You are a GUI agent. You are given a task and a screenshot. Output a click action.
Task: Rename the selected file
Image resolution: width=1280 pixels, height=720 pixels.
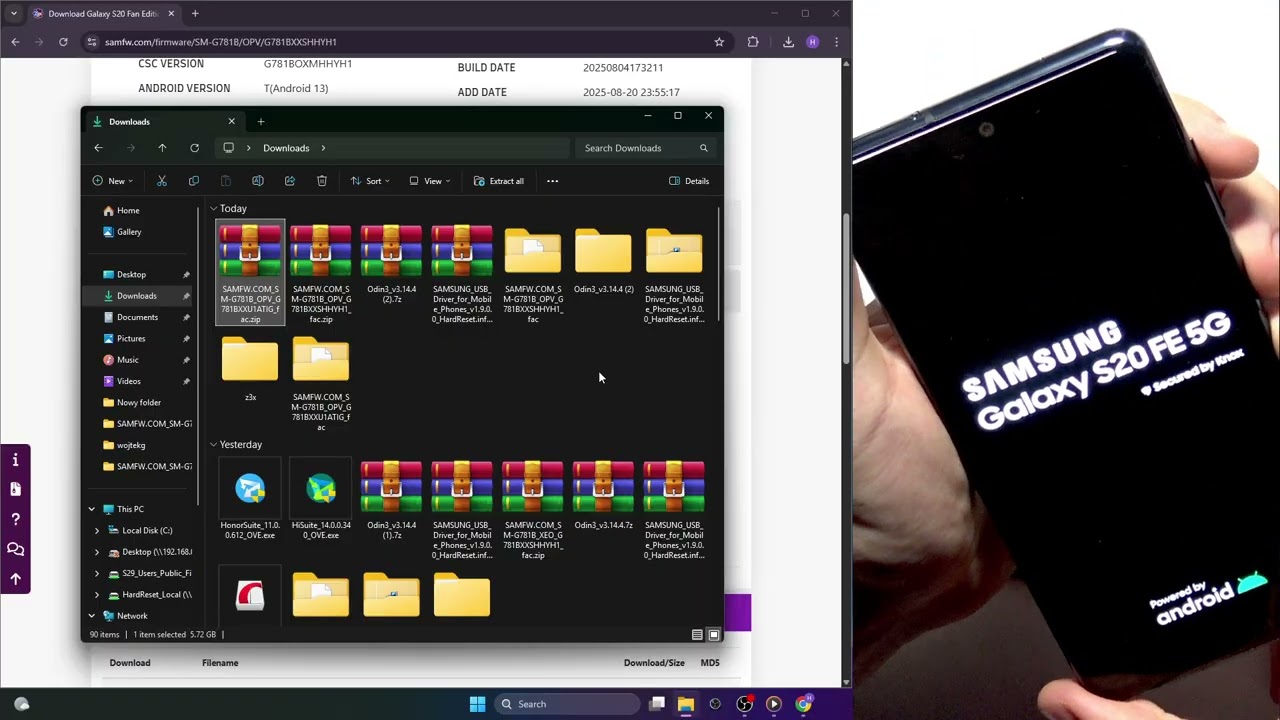[x=258, y=181]
